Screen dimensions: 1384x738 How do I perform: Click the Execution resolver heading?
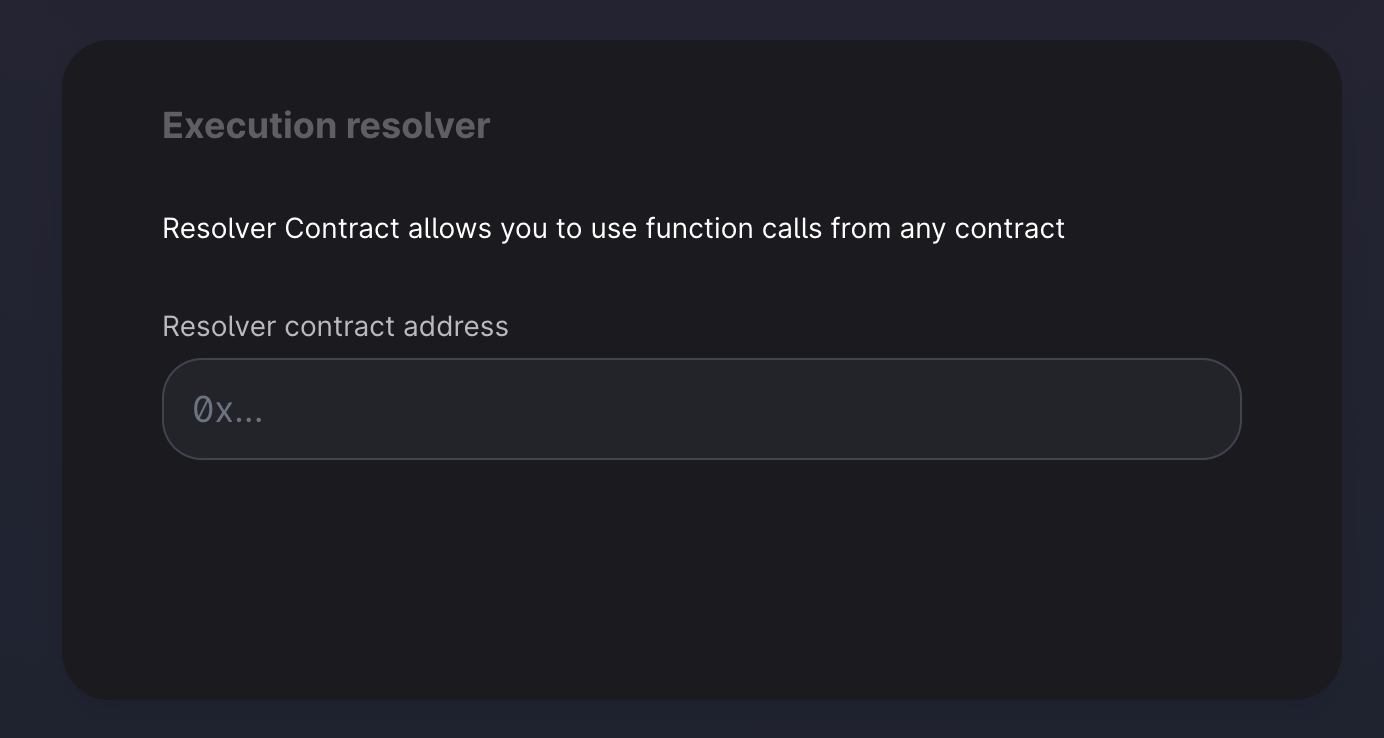[x=326, y=126]
